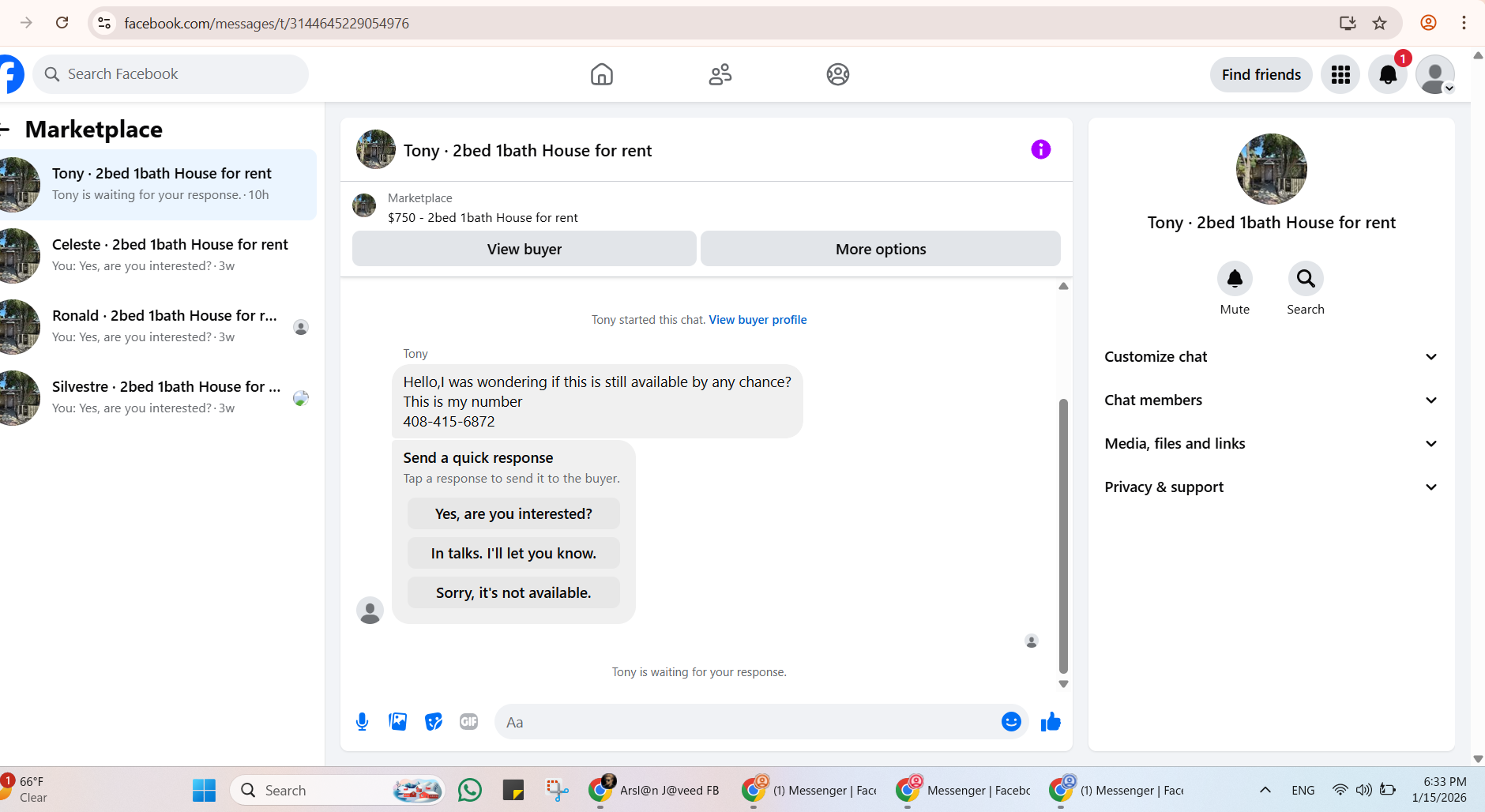
Task: Open the Snipping Tool taskbar icon
Action: pos(557,790)
